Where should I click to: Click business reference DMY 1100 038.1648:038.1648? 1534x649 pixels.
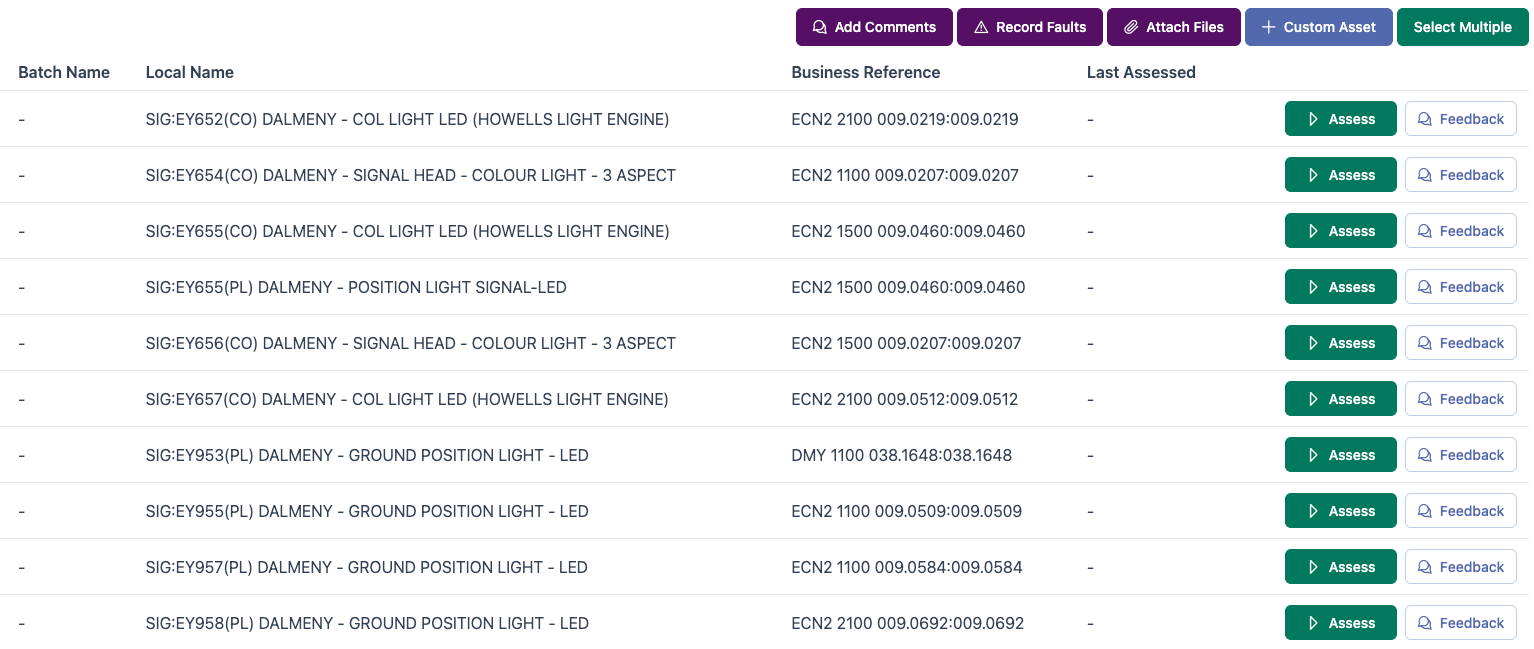901,455
